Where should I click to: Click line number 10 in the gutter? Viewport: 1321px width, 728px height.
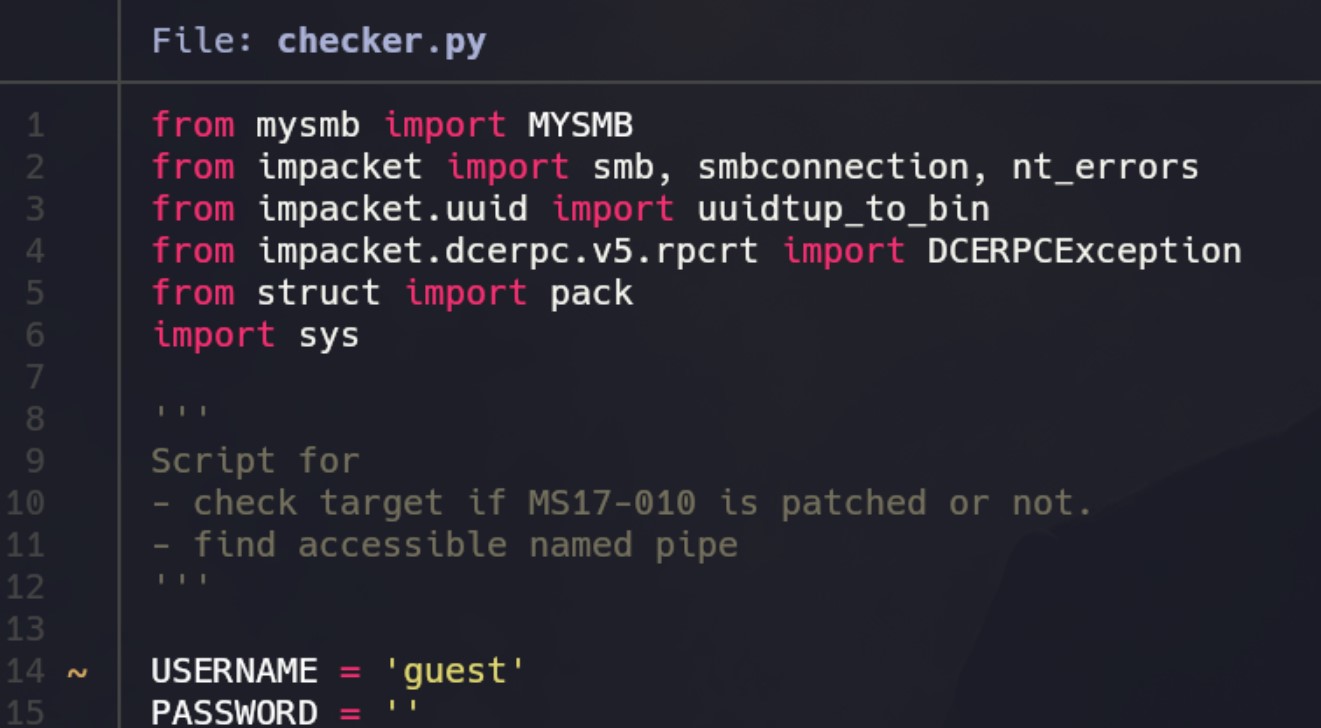point(26,503)
